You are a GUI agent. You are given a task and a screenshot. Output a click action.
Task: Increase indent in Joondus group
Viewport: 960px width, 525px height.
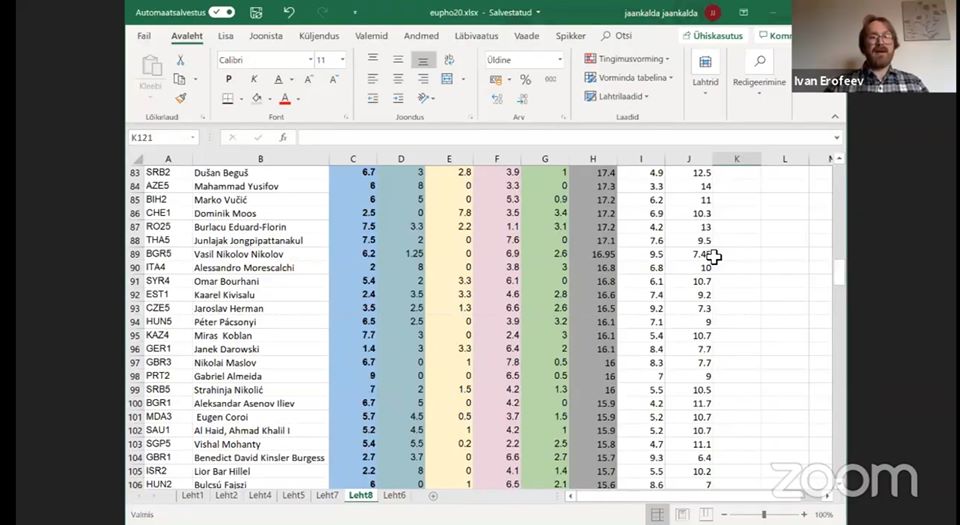[x=398, y=98]
